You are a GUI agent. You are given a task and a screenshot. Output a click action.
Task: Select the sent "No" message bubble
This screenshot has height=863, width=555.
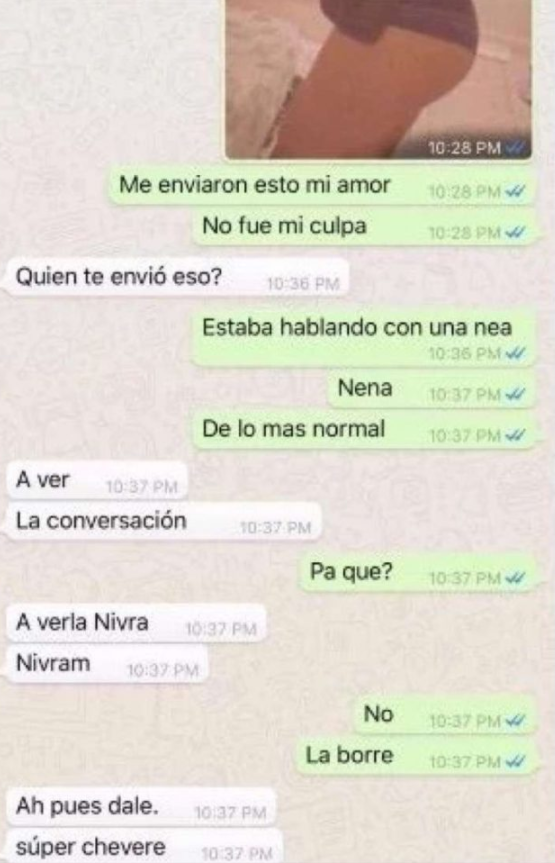tap(444, 715)
